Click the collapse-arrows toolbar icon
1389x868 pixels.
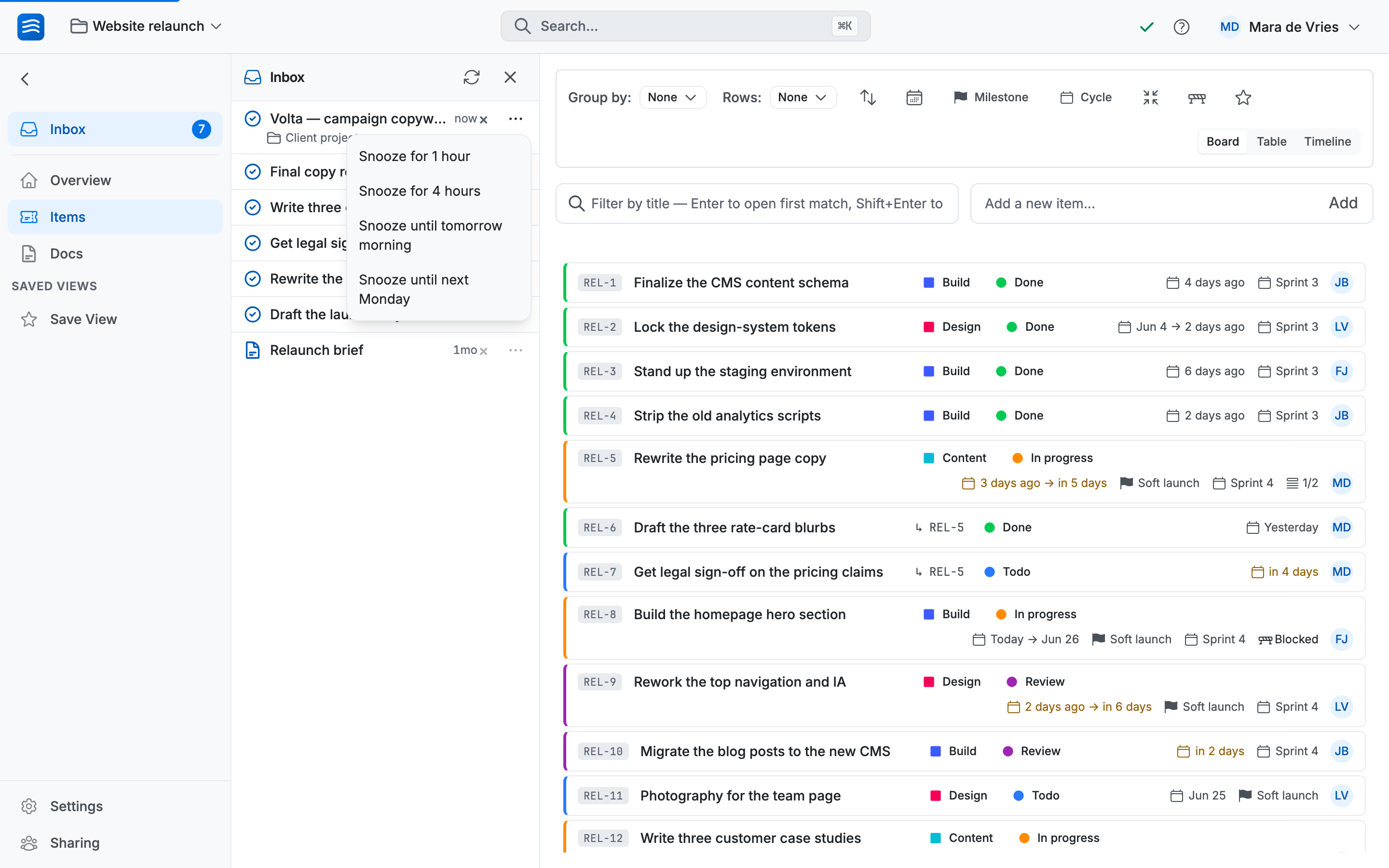coord(1150,97)
